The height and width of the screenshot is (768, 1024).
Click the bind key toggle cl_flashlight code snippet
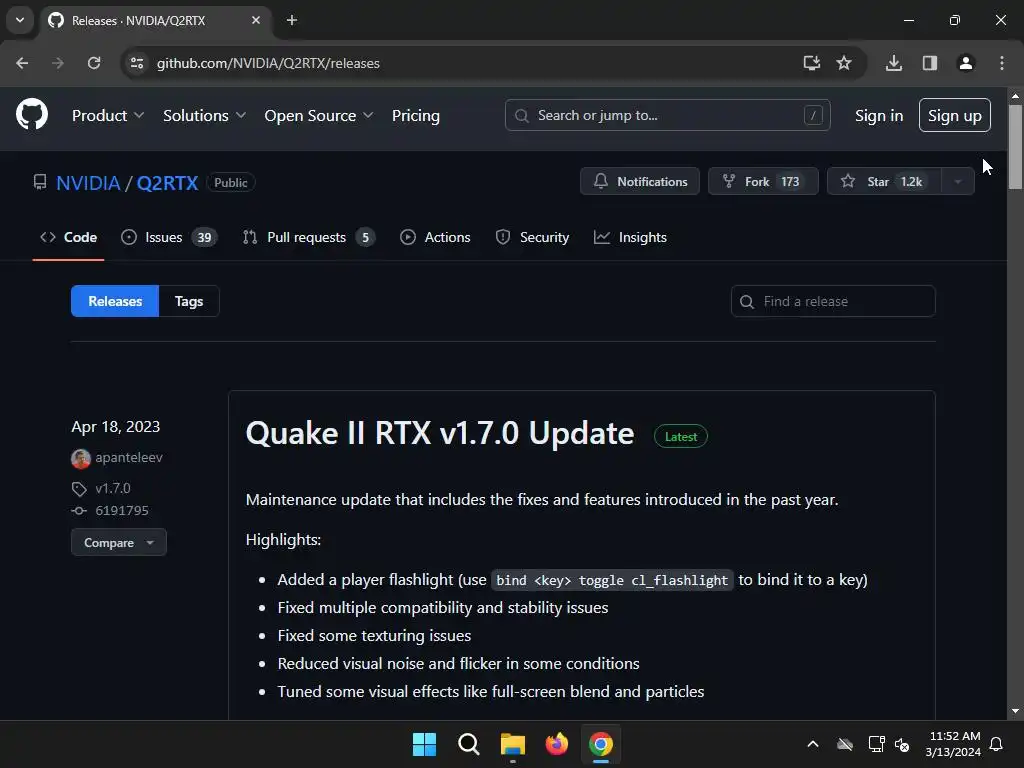click(x=612, y=581)
